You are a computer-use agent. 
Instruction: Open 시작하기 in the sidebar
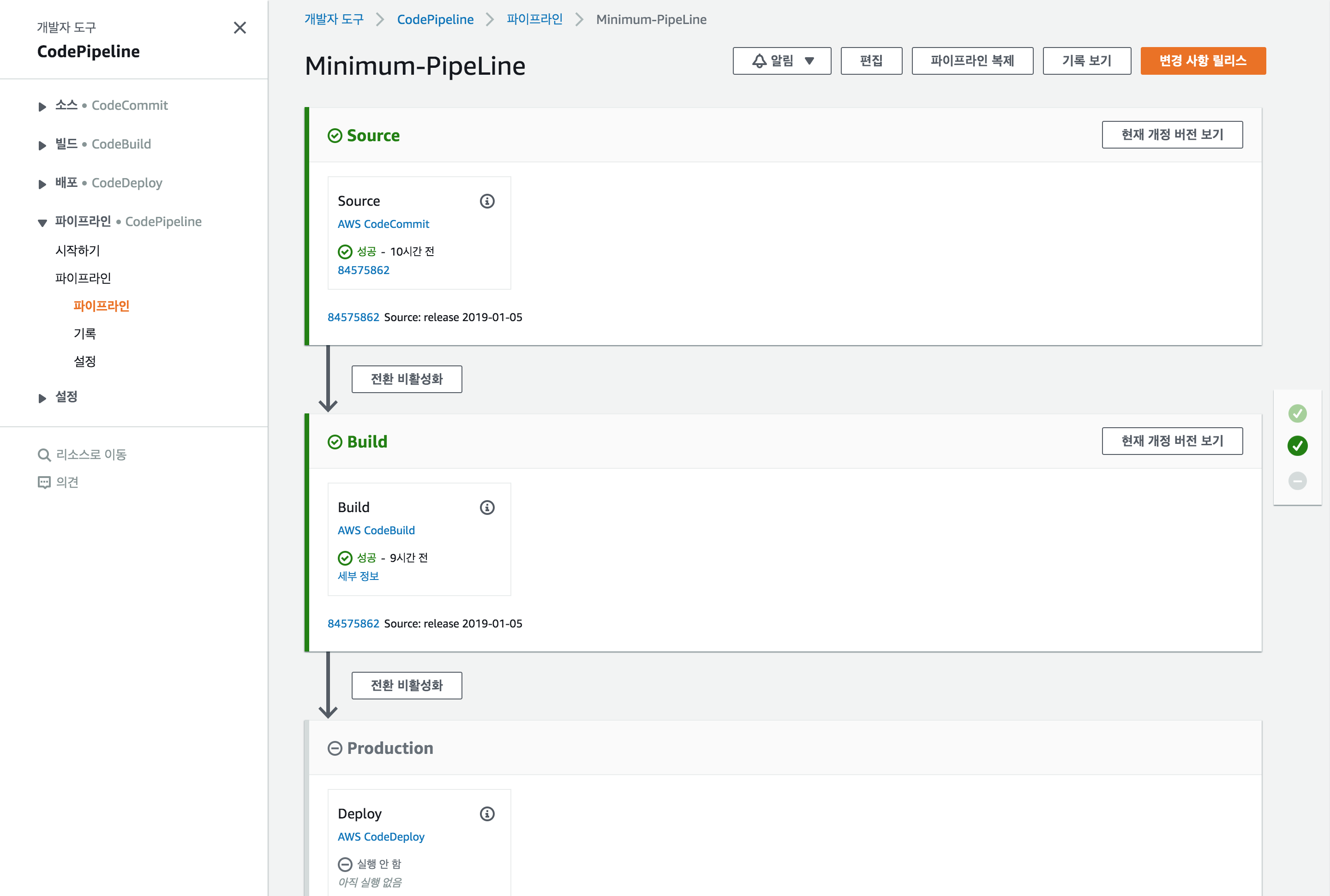pos(78,250)
